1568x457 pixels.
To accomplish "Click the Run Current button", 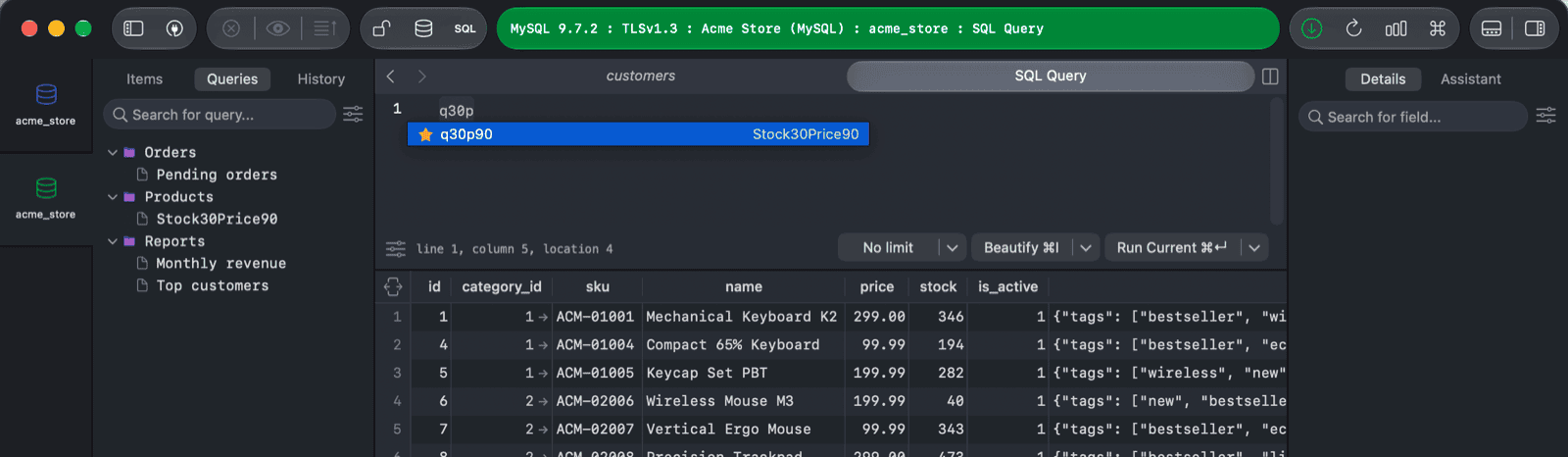I will coord(1172,248).
